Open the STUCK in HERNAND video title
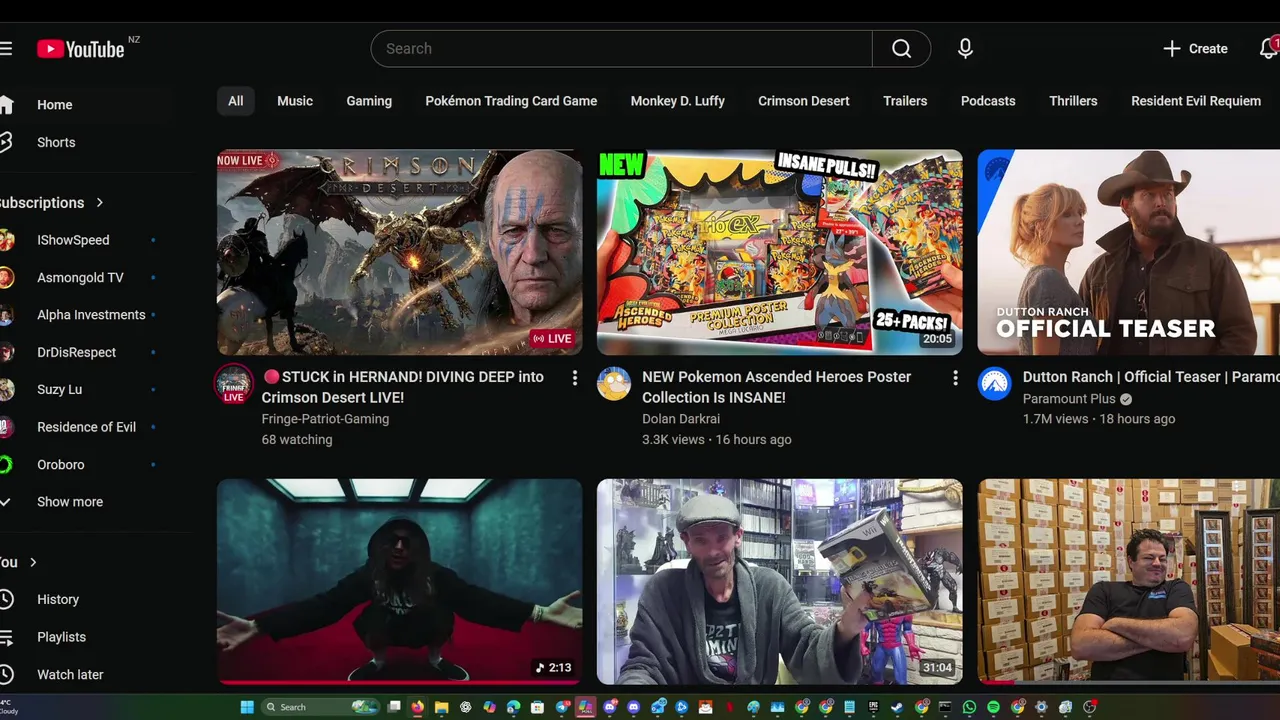This screenshot has width=1280, height=720. (403, 387)
